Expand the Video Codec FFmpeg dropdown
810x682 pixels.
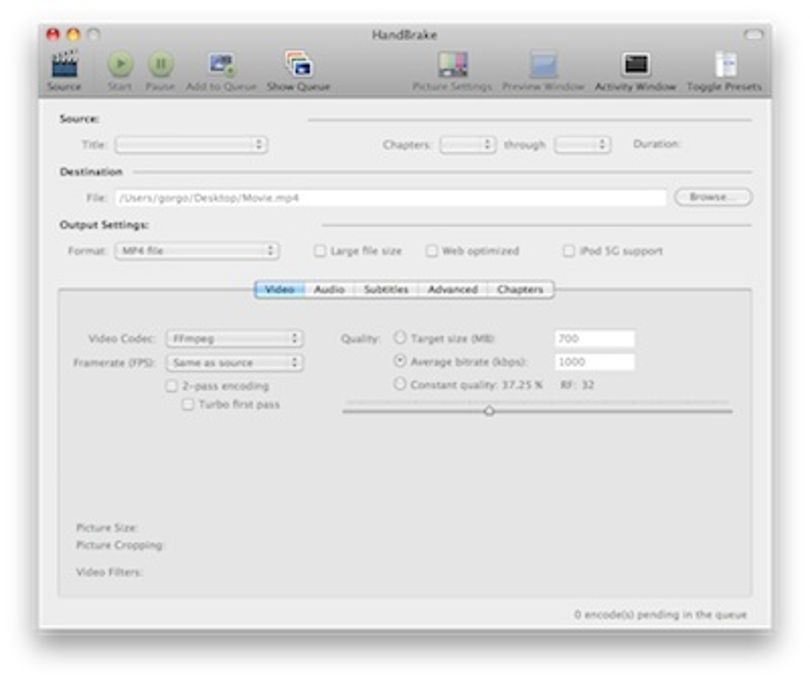tap(235, 339)
